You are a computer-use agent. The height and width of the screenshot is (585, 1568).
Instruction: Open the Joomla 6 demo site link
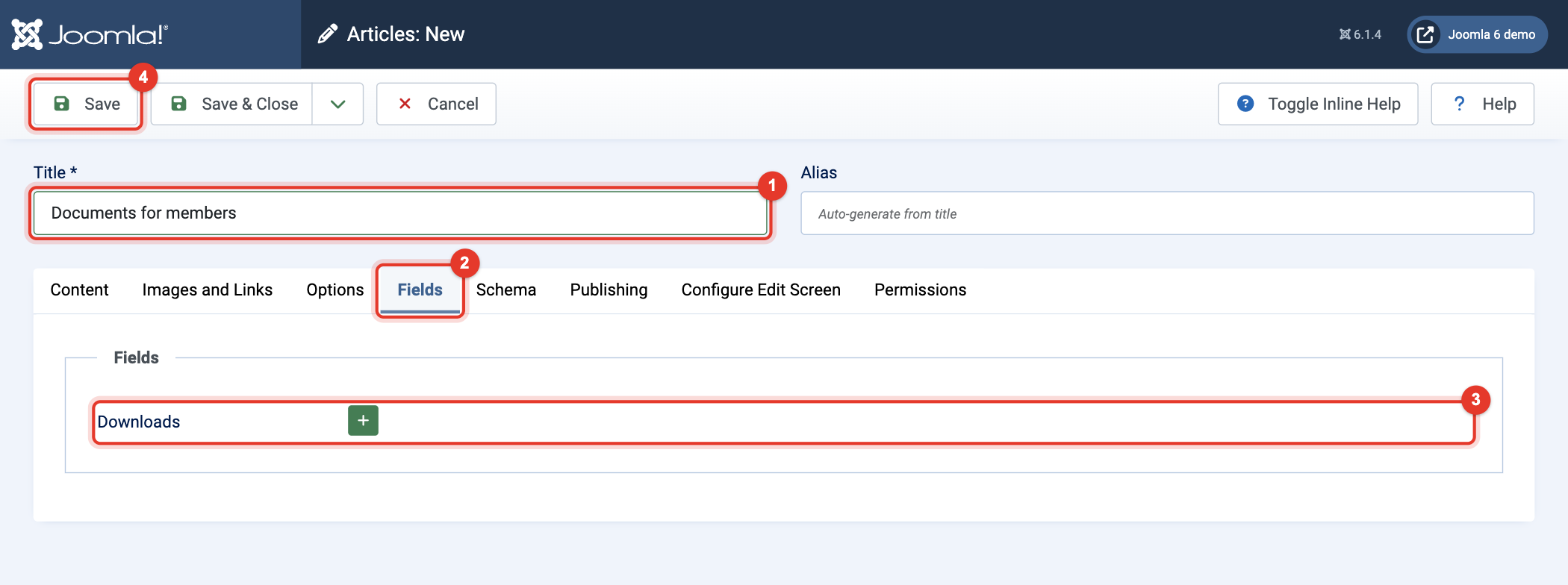point(1477,34)
